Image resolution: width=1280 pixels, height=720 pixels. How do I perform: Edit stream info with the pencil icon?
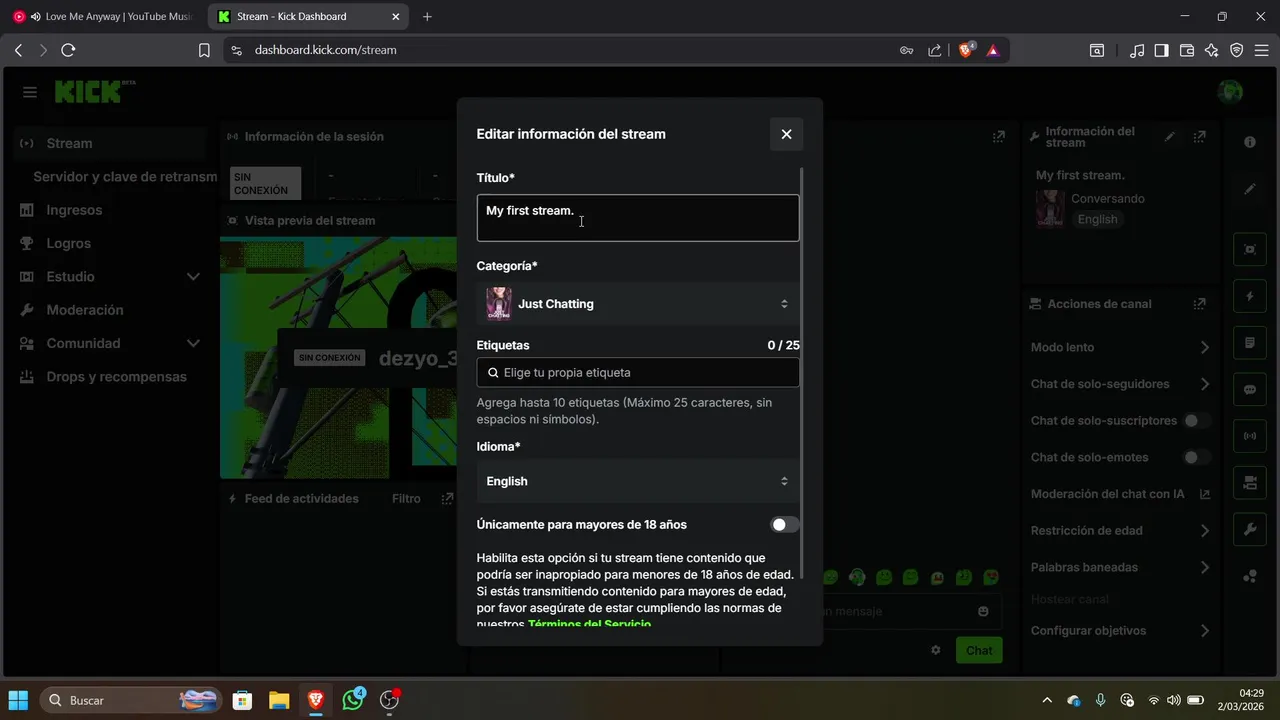pos(1171,137)
